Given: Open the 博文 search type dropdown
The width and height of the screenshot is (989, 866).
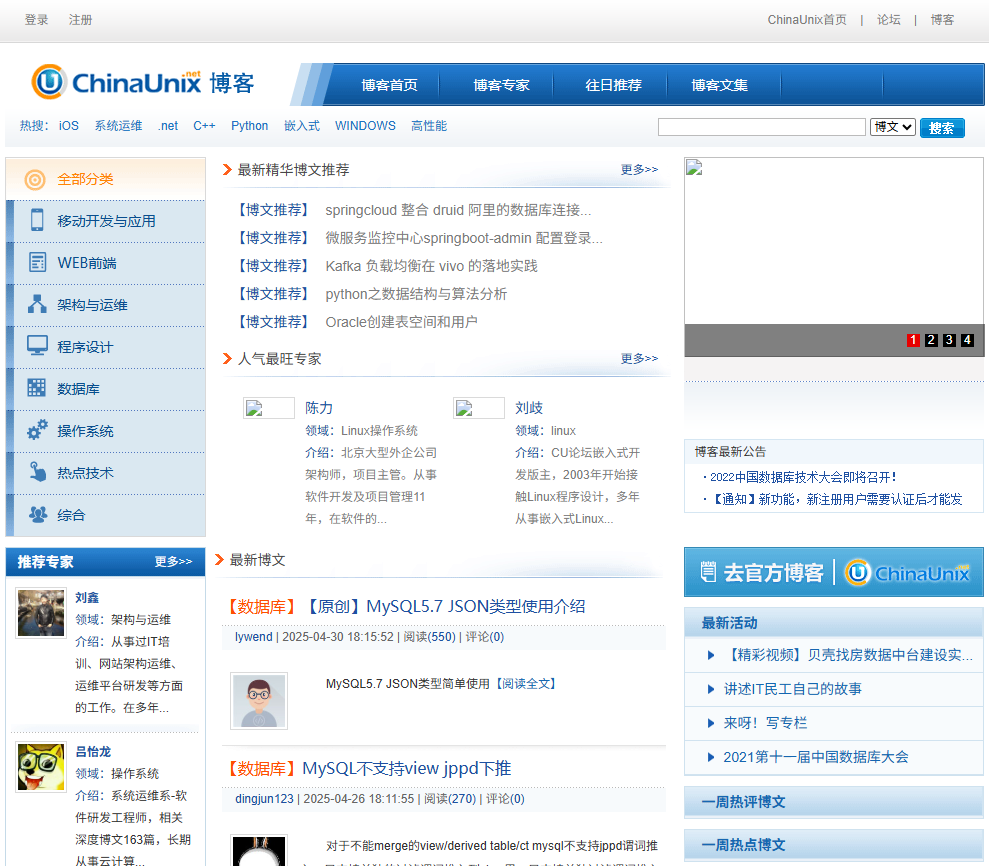Looking at the screenshot, I should click(892, 127).
